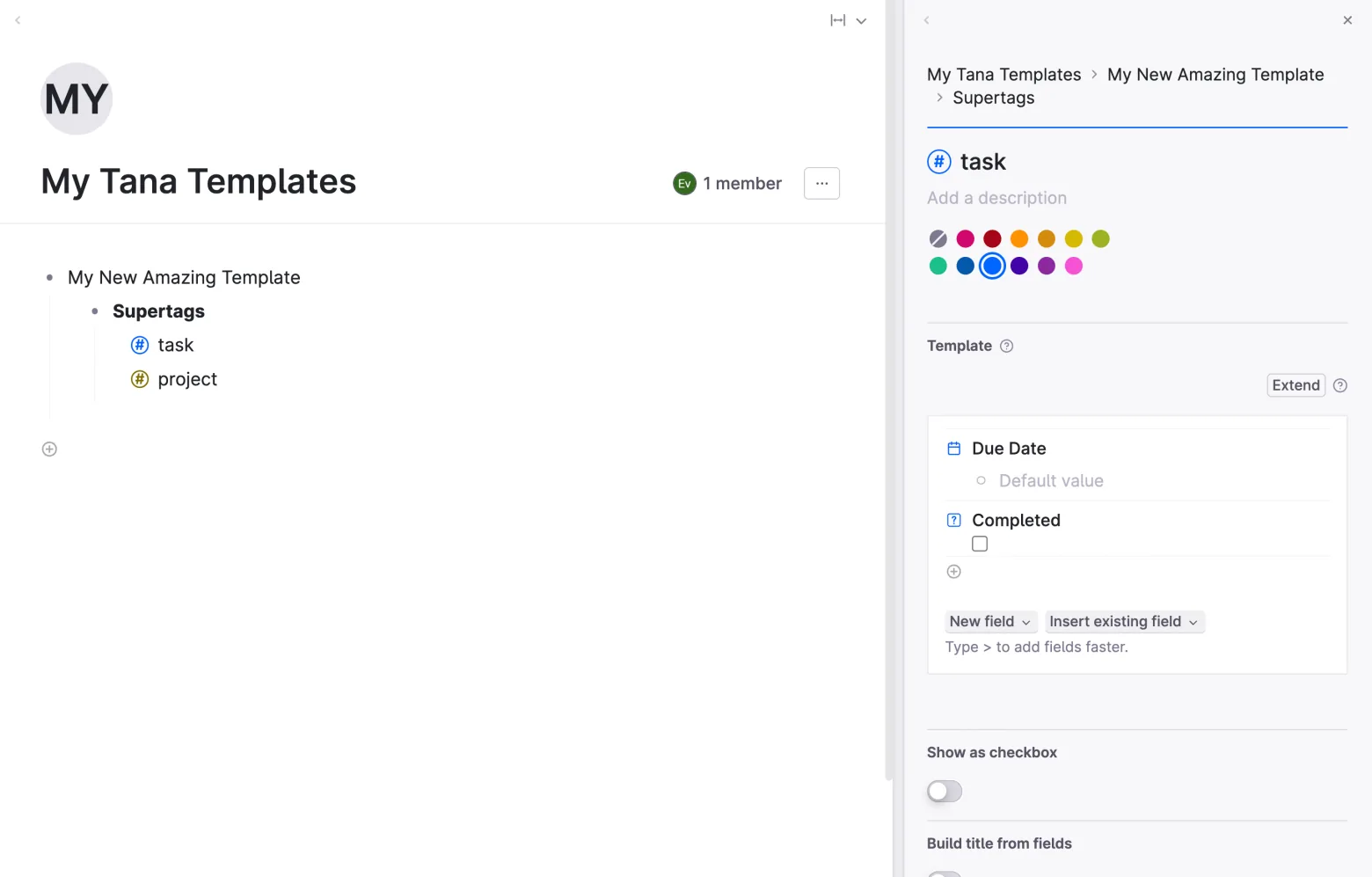Click the project supertag hash icon
Screen dimensions: 1372x877
[140, 379]
